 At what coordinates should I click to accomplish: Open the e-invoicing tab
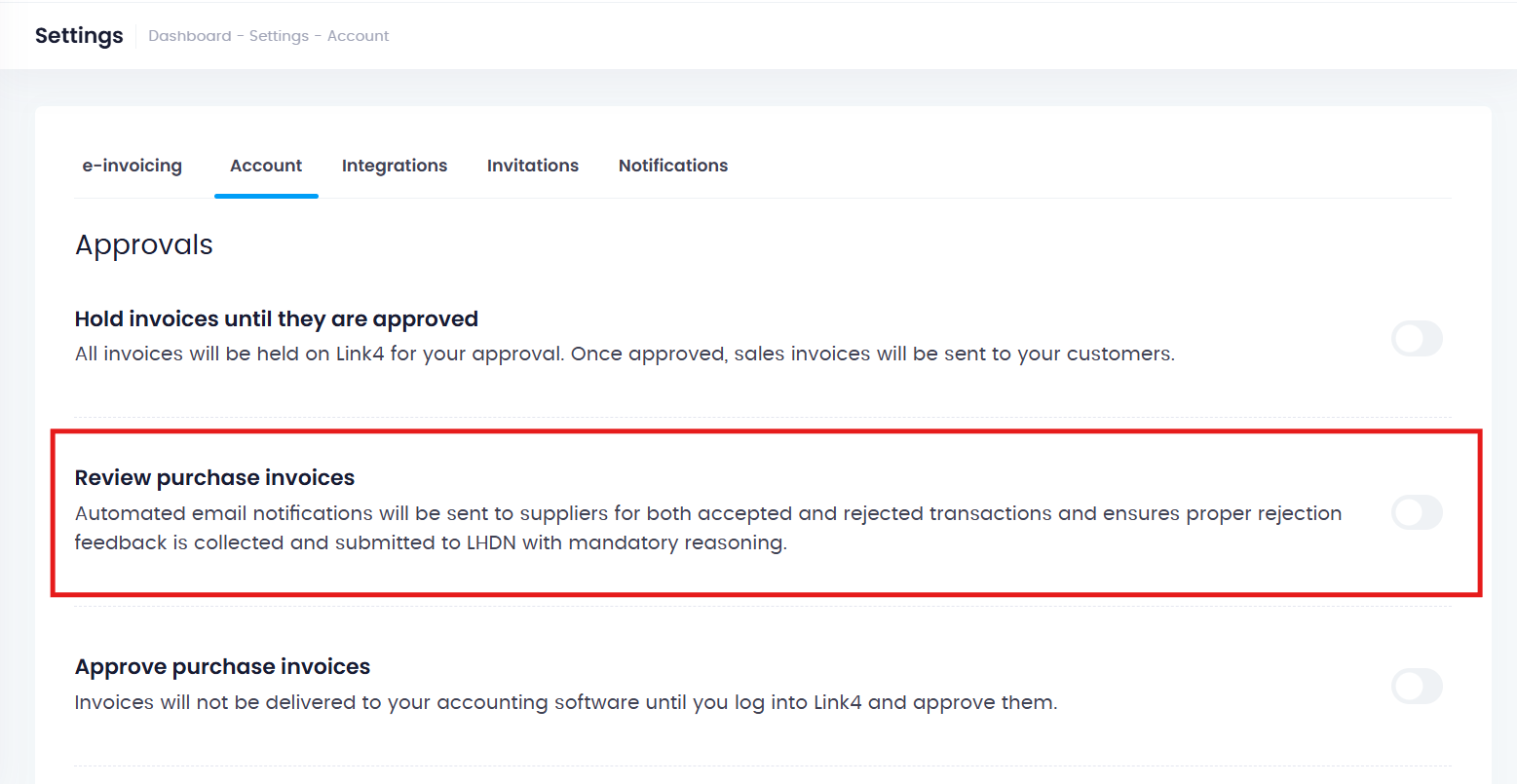click(x=132, y=166)
